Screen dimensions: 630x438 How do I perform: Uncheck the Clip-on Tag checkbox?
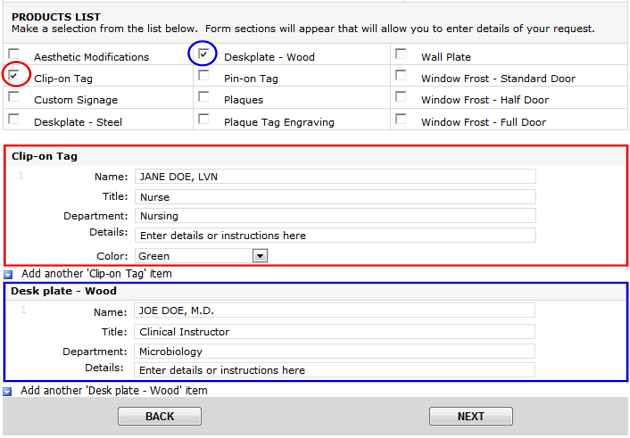14,75
